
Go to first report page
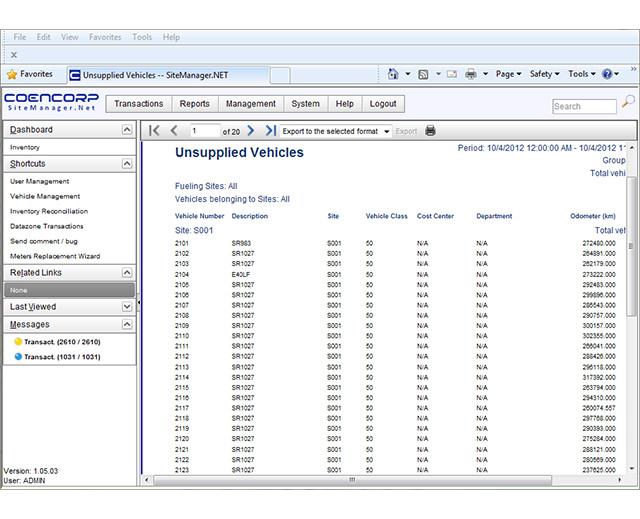pyautogui.click(x=154, y=130)
